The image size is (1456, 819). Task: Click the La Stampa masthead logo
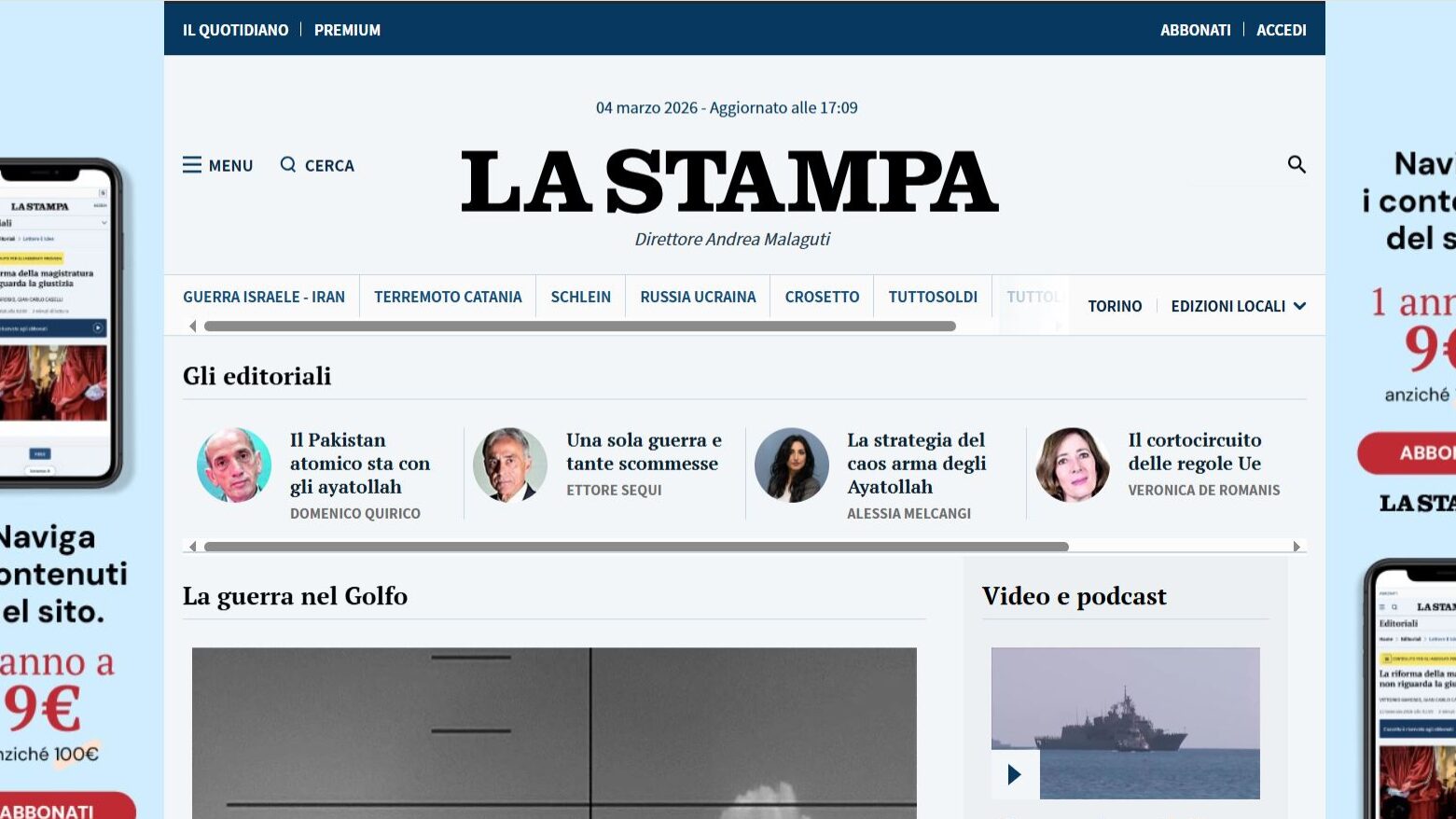click(x=729, y=182)
